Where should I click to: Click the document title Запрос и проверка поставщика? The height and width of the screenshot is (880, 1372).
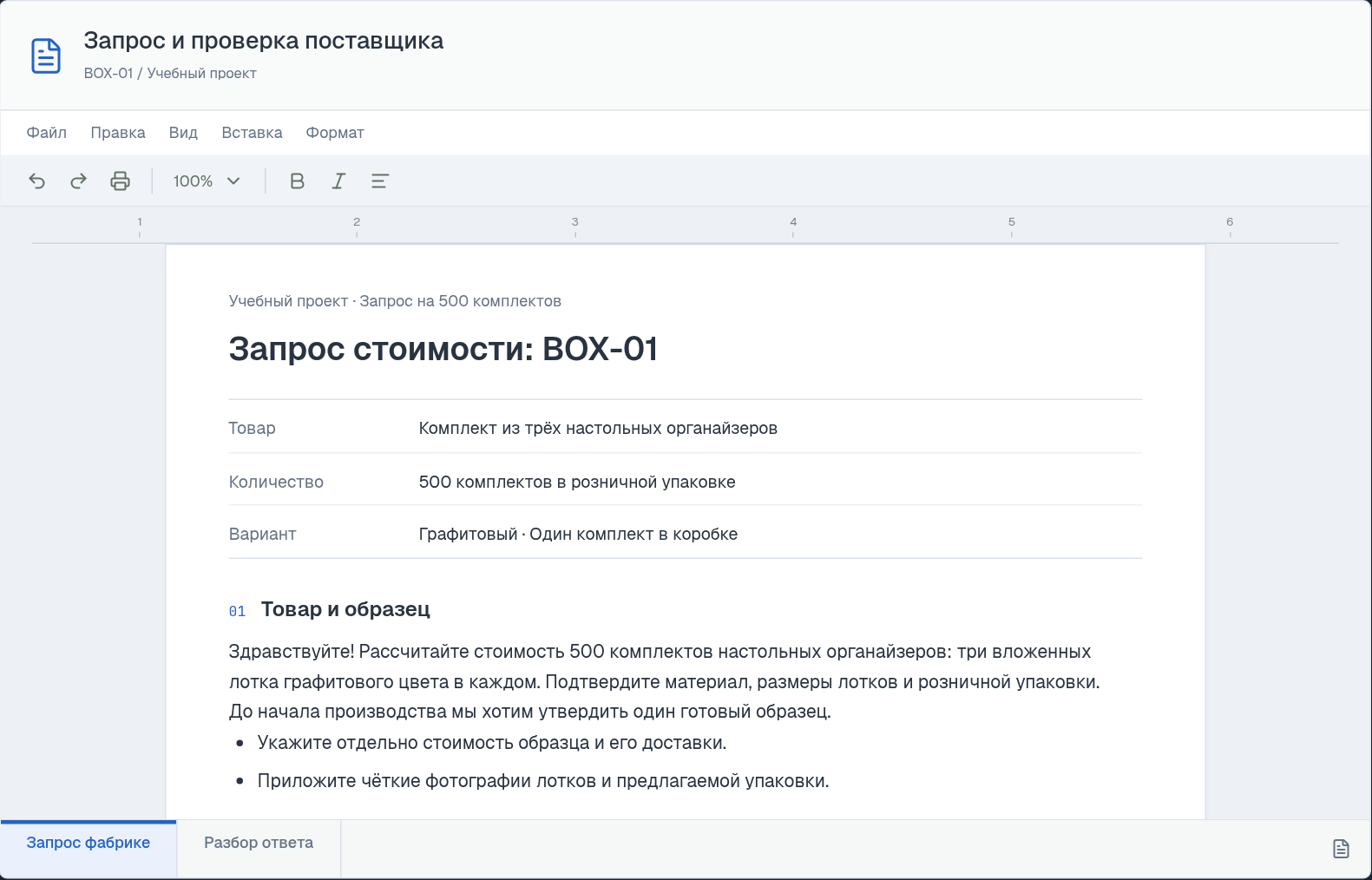pos(264,41)
